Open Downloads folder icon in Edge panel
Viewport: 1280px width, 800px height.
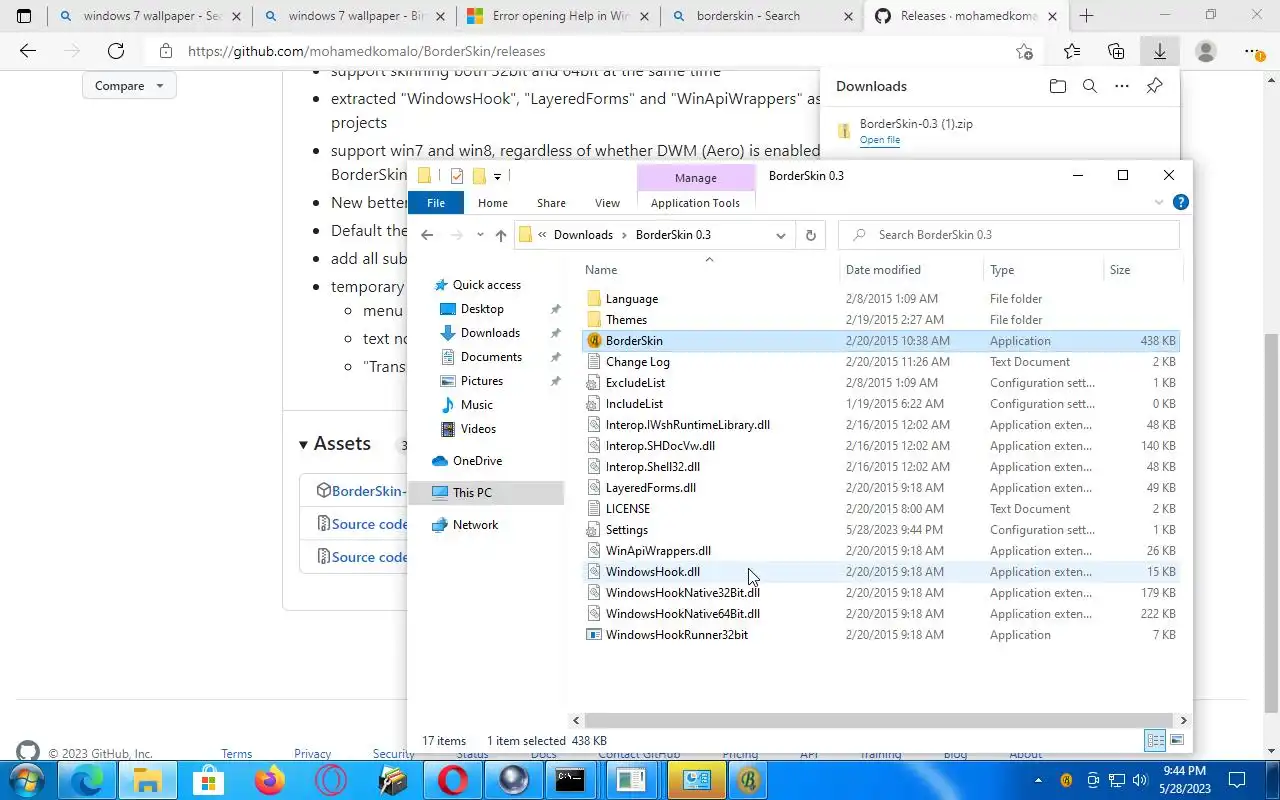click(1058, 87)
